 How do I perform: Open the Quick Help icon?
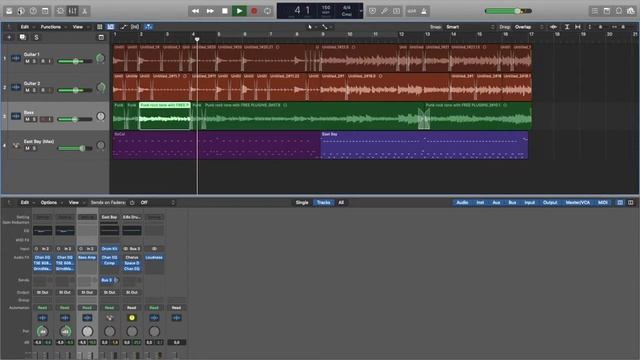pos(33,11)
